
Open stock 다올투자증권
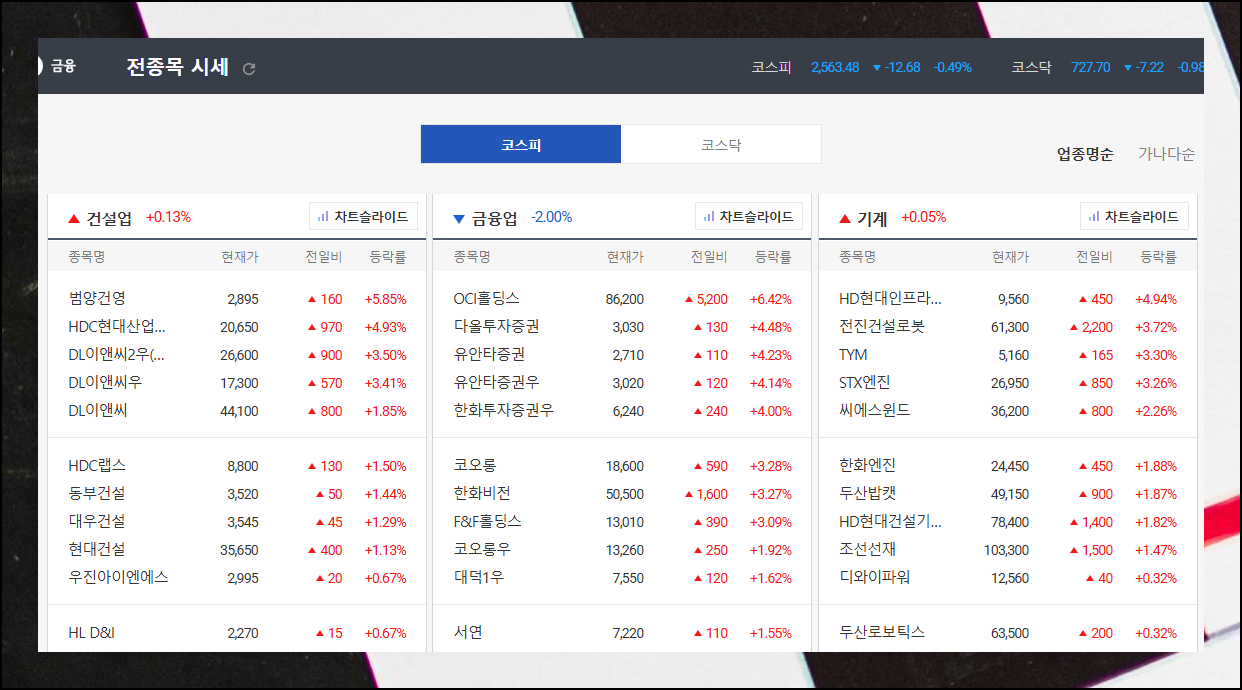pyautogui.click(x=497, y=327)
